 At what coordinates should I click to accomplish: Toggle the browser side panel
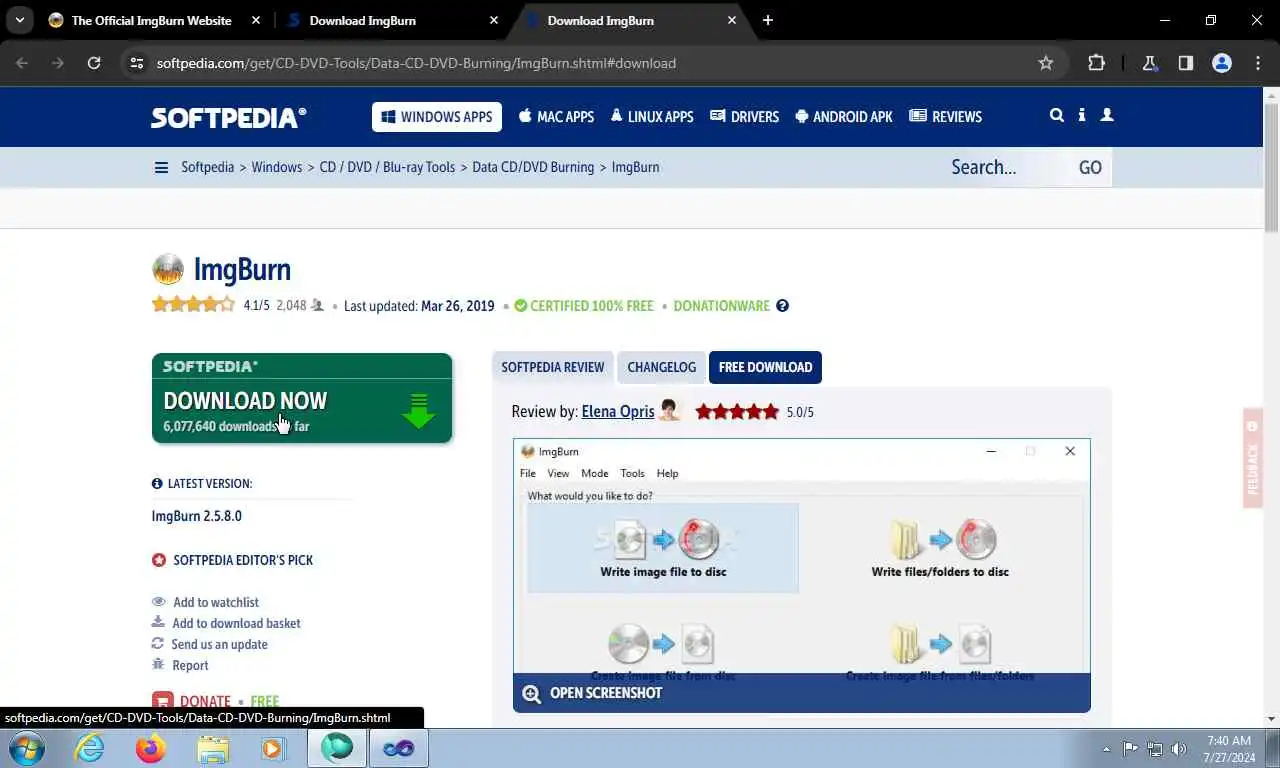(x=1185, y=63)
